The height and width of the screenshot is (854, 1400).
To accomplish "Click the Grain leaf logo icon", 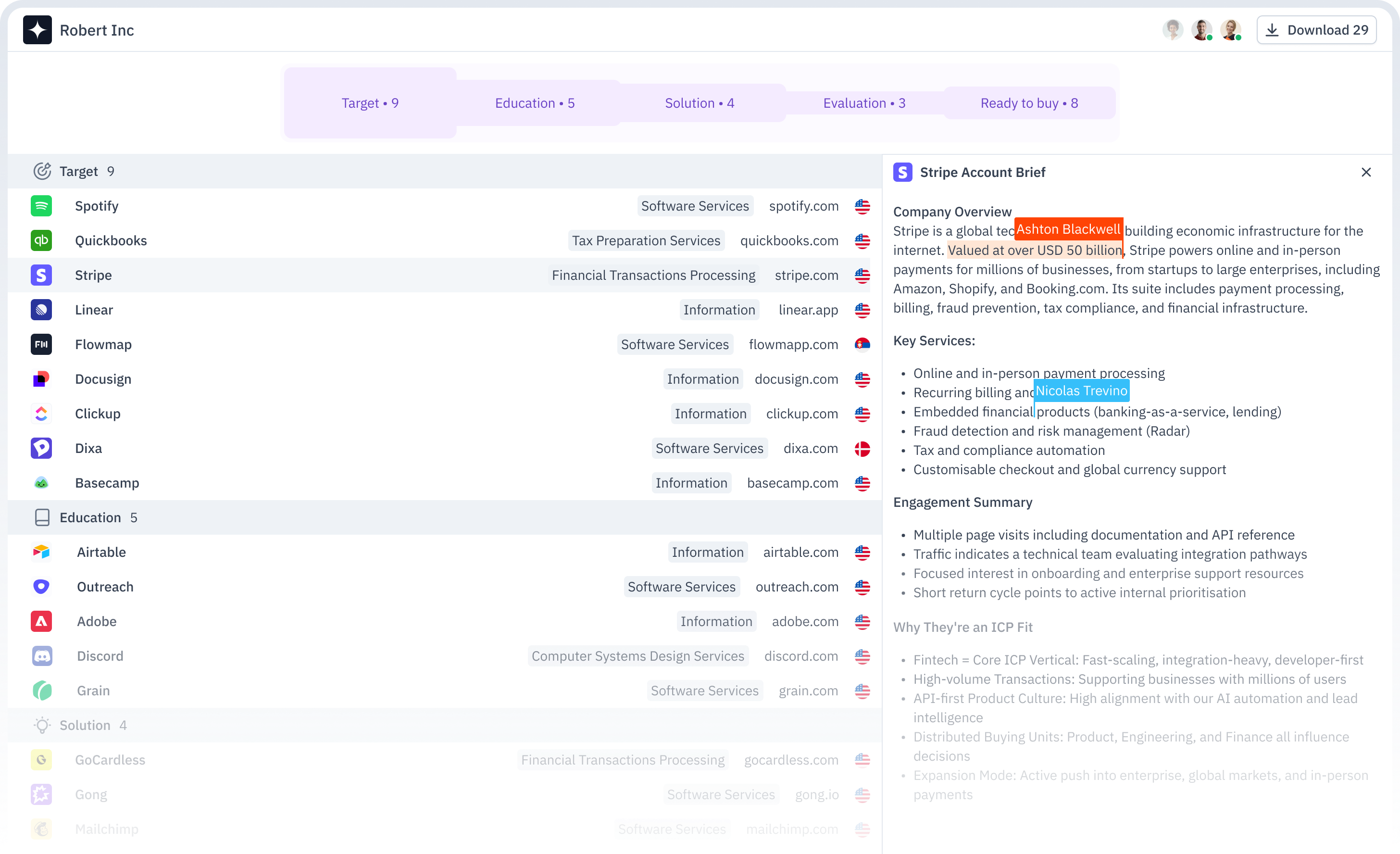I will tap(42, 691).
